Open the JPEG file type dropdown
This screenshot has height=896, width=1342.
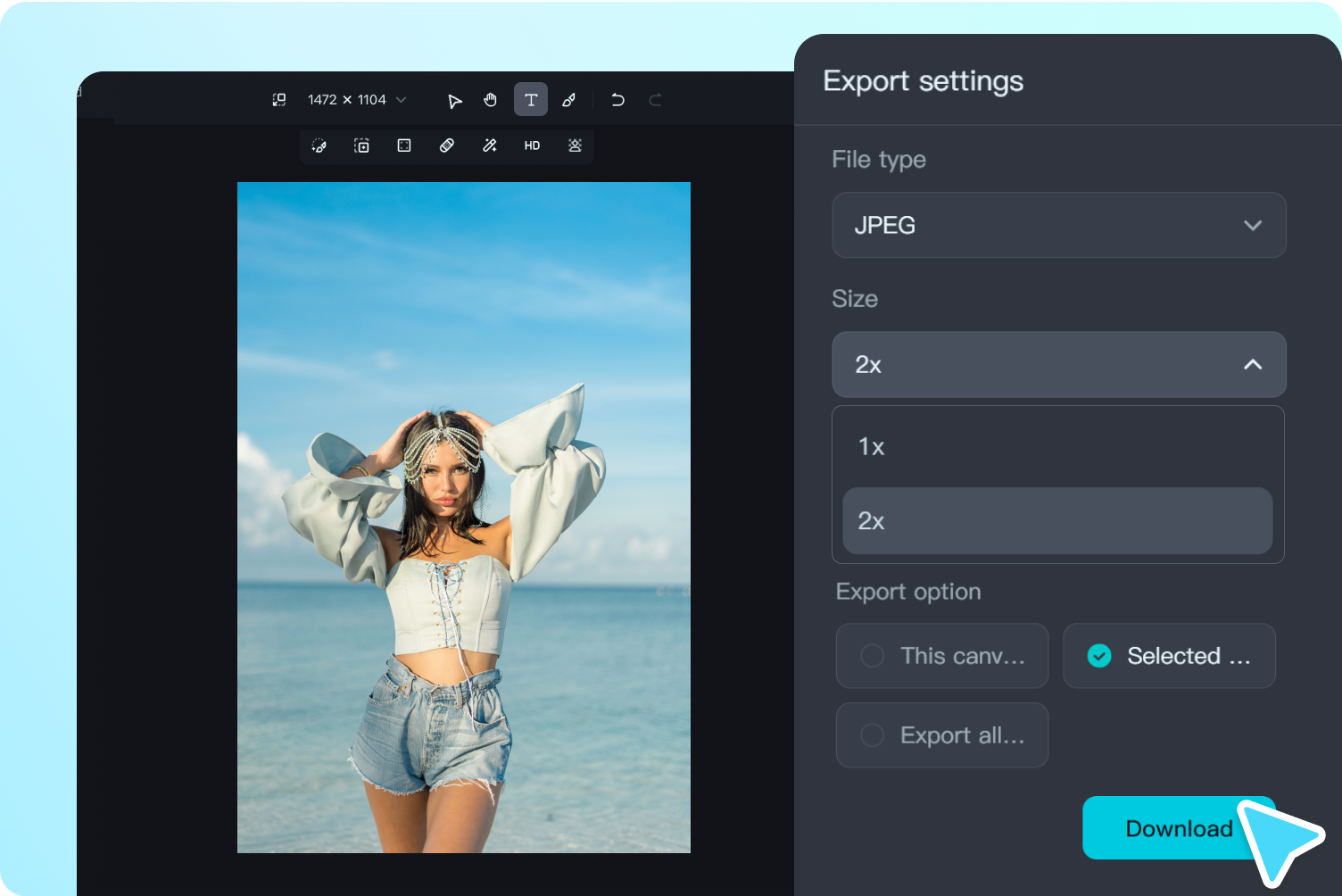(x=1058, y=225)
